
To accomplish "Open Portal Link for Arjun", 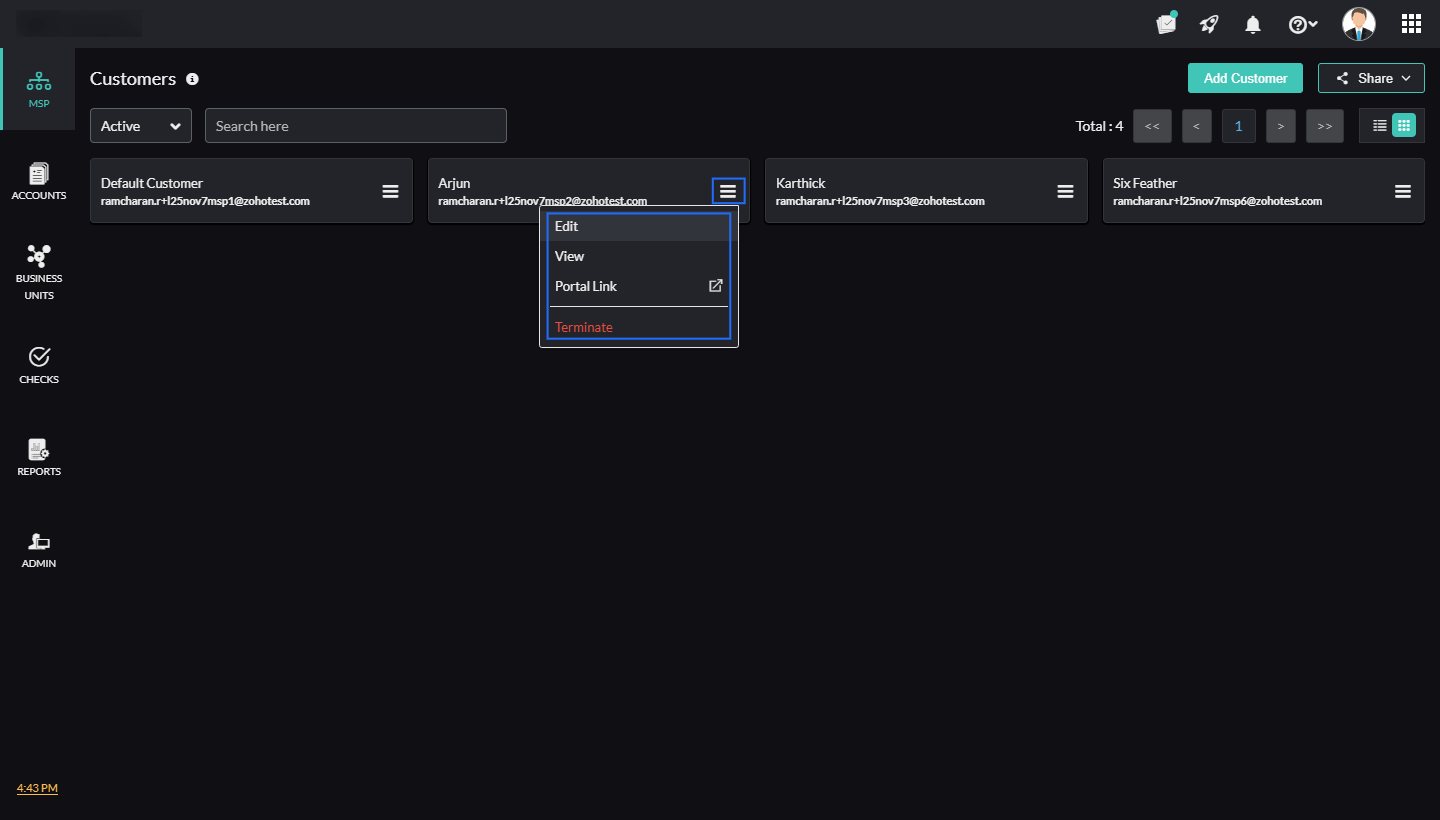I will click(x=586, y=286).
